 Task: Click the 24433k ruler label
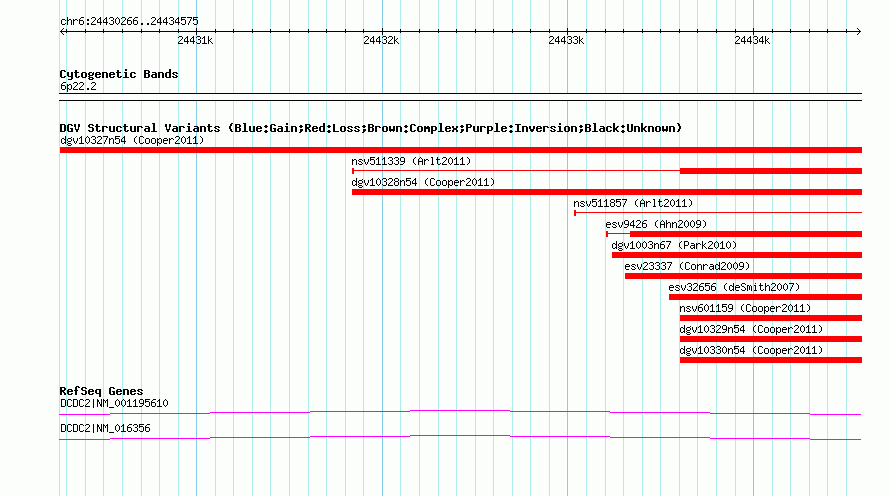566,40
